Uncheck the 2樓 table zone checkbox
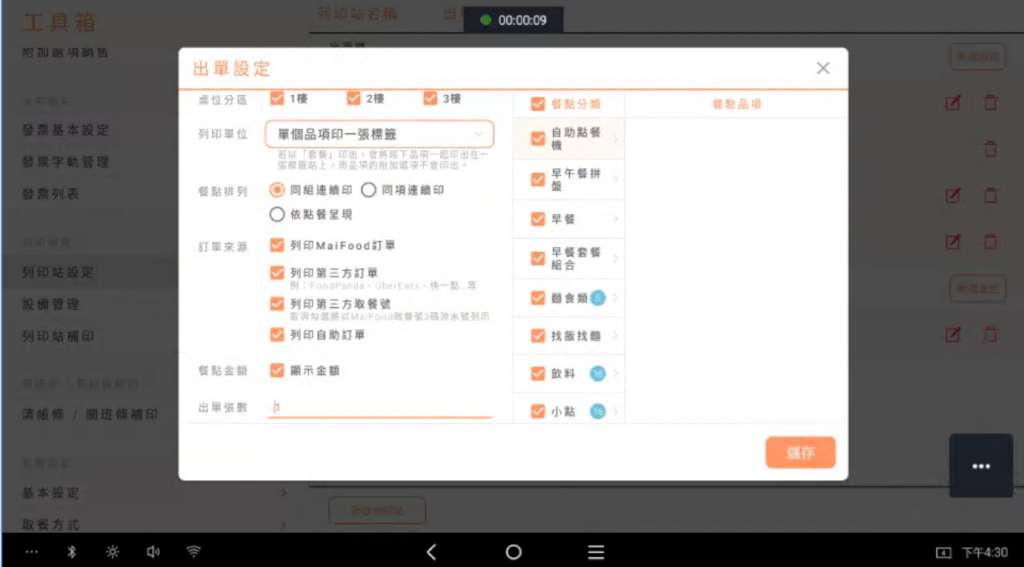1024x567 pixels. point(354,98)
